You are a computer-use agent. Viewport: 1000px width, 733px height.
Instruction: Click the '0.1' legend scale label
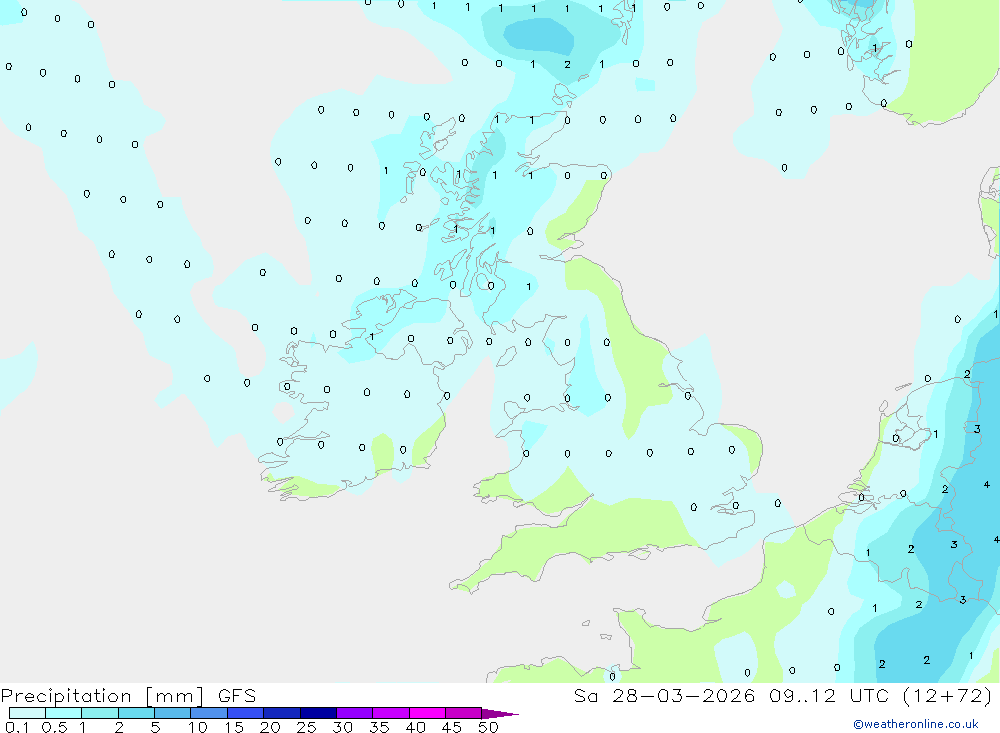click(x=17, y=727)
